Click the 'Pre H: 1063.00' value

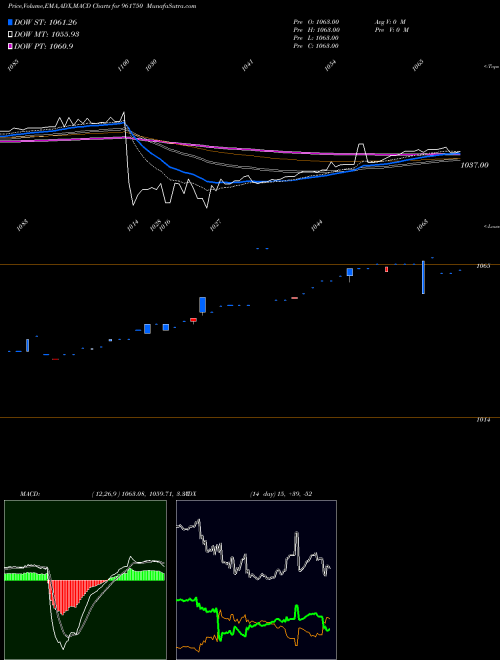point(316,30)
